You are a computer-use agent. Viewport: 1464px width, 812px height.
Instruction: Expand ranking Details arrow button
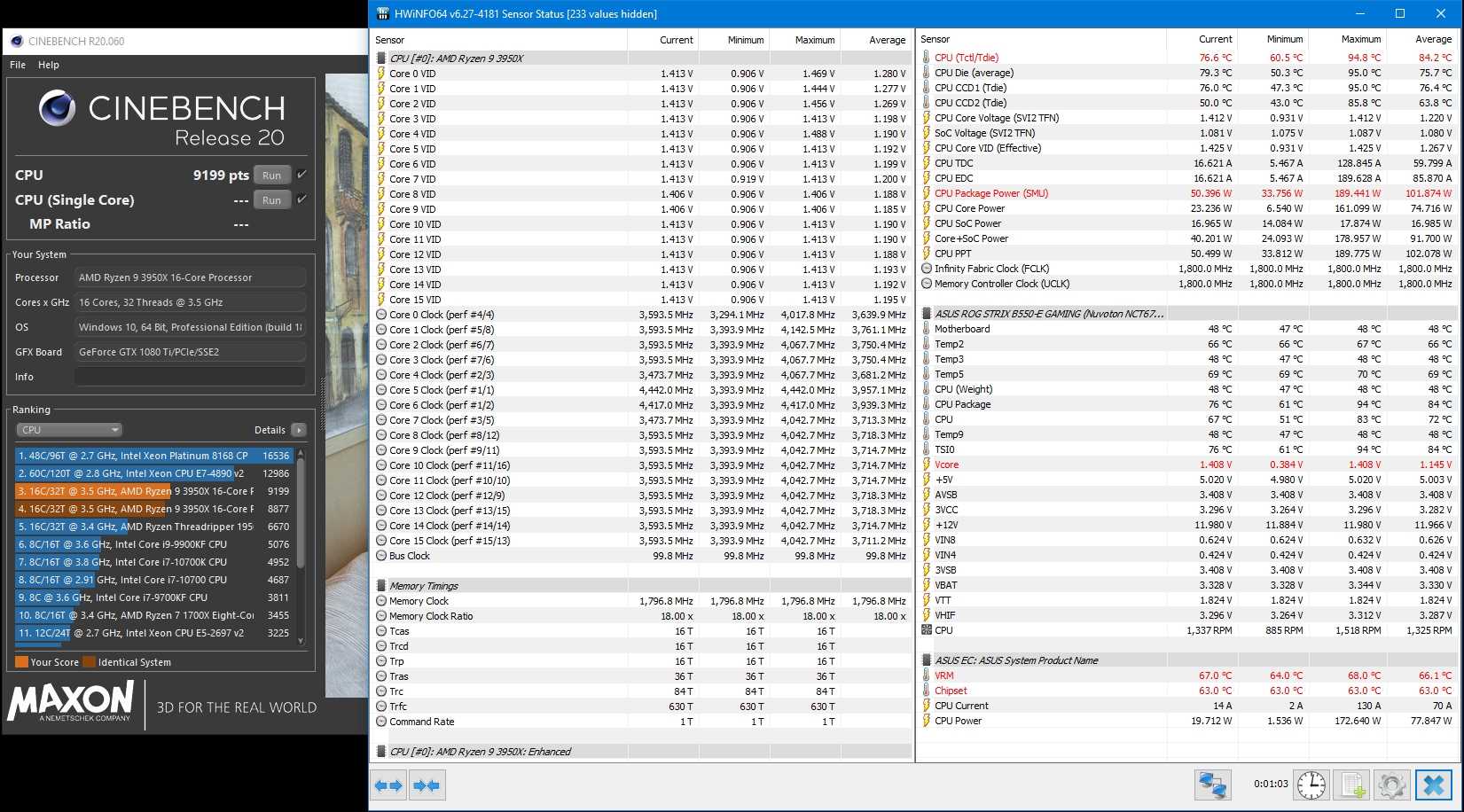point(299,430)
